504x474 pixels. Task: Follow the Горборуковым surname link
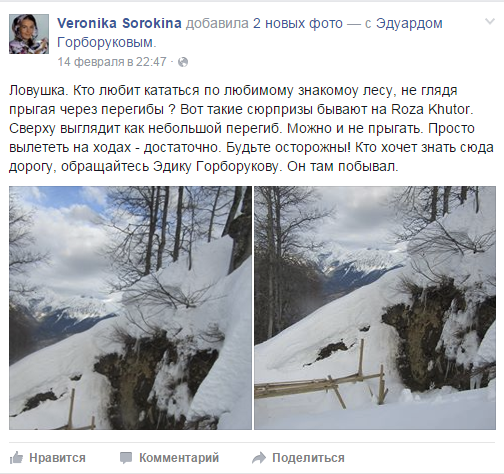point(105,43)
